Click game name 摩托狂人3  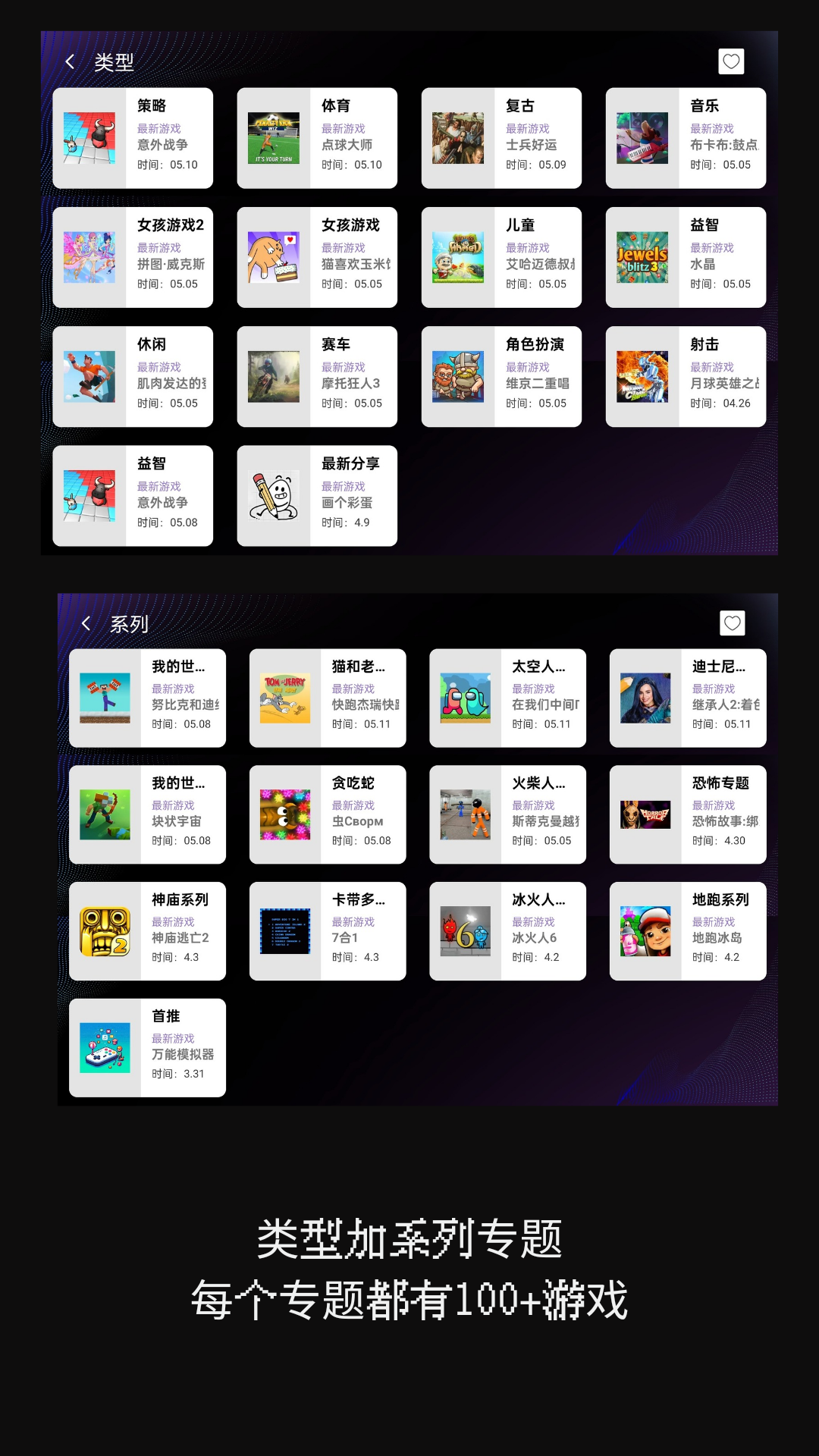(351, 384)
